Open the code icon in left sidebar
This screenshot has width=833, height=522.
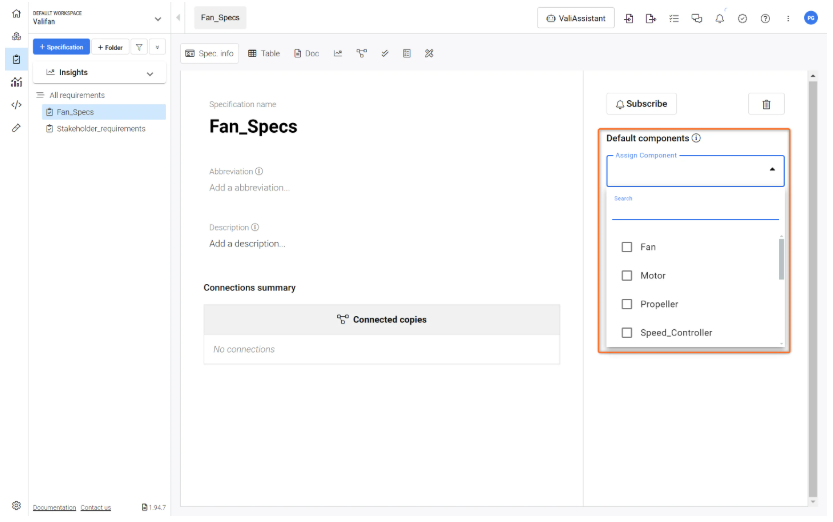(x=16, y=105)
